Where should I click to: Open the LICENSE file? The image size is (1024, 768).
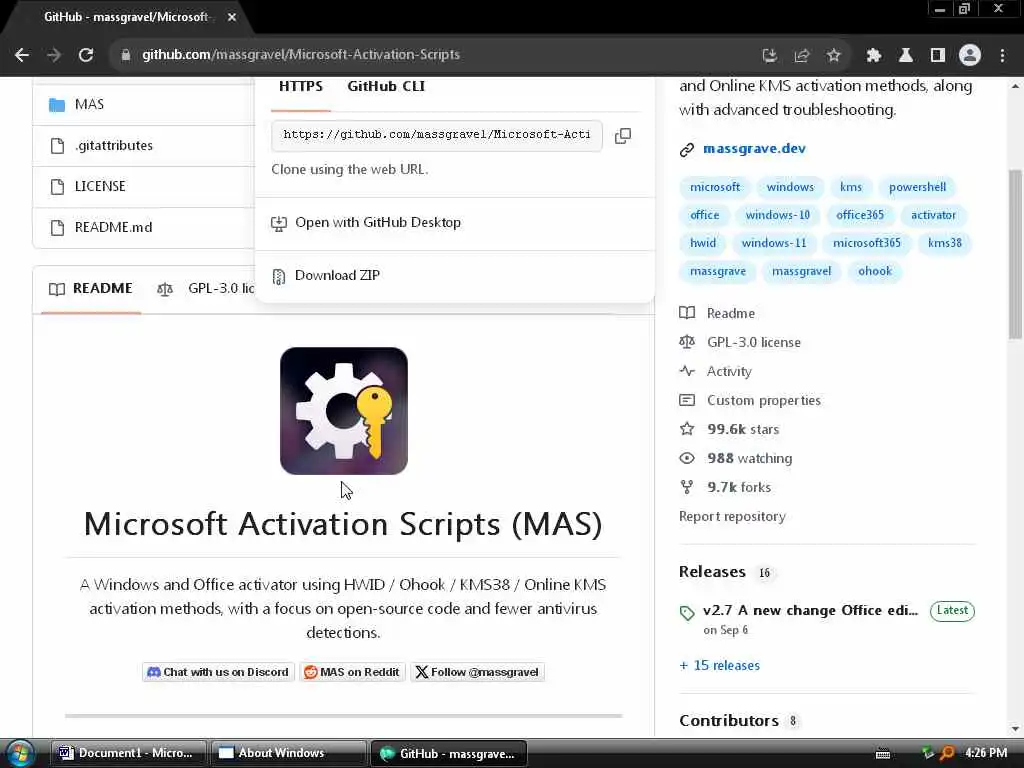point(100,186)
